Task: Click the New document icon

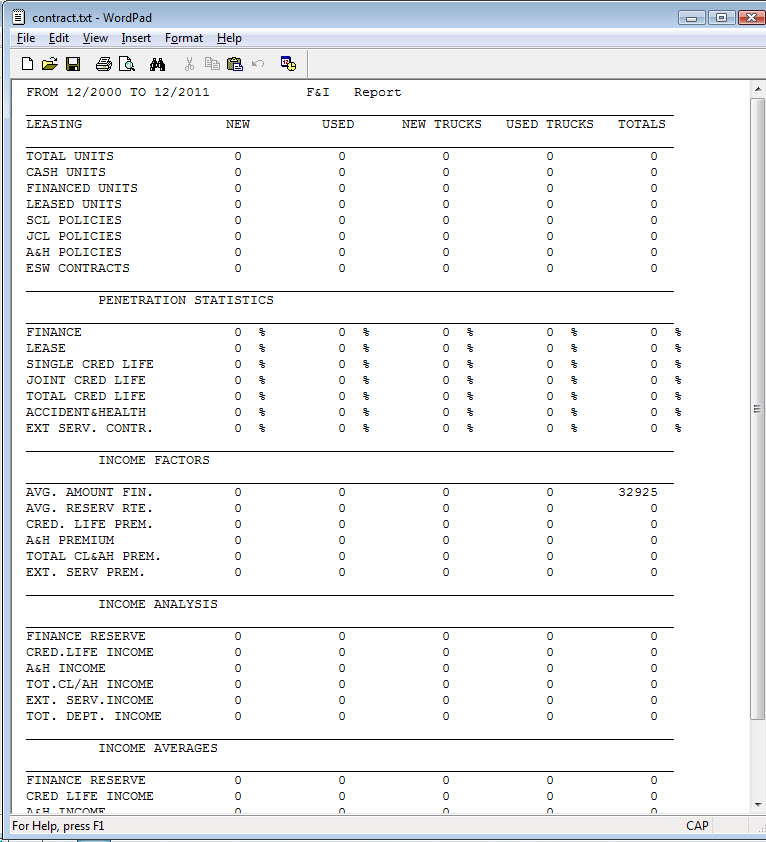Action: point(27,64)
